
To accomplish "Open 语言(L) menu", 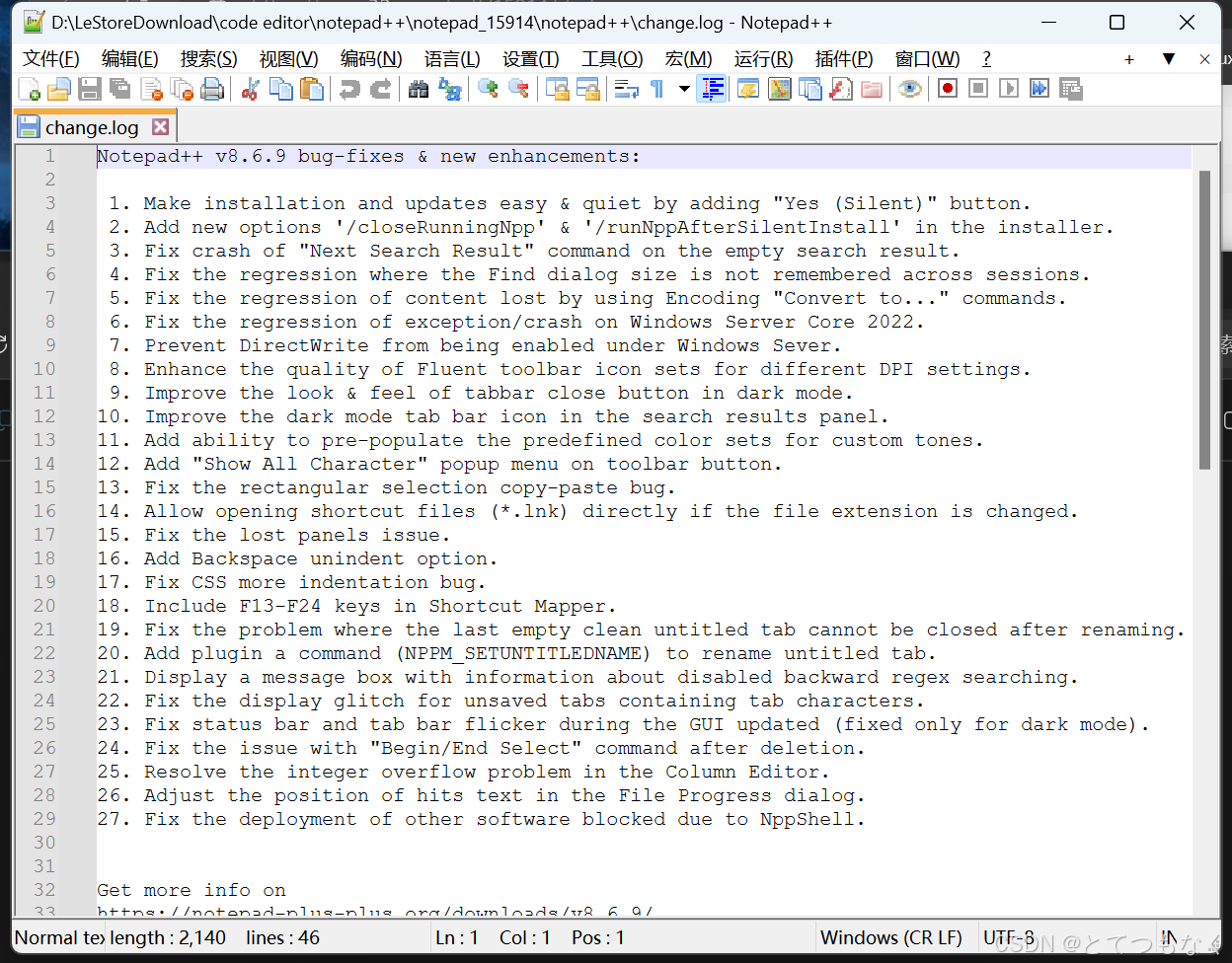I will [x=452, y=59].
